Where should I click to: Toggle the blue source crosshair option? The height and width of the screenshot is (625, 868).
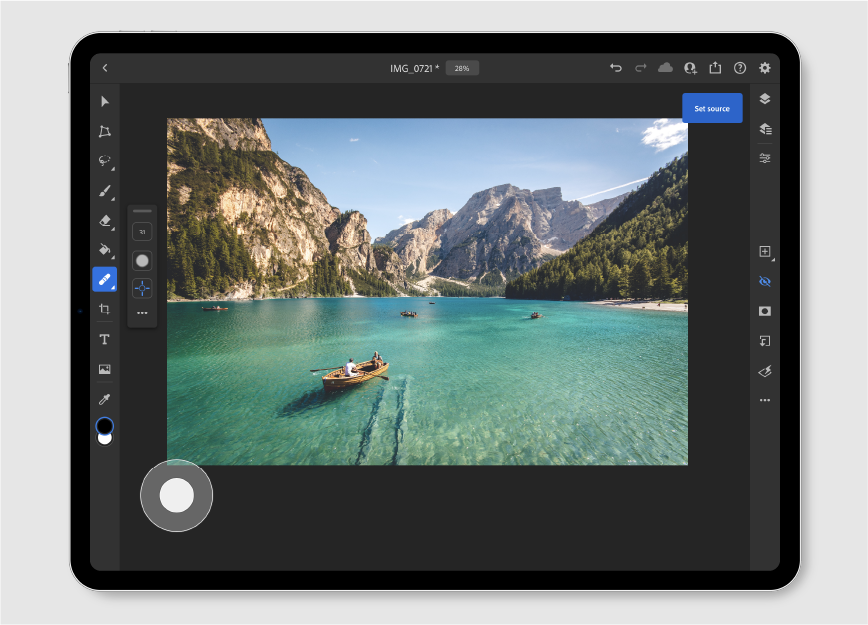pyautogui.click(x=142, y=288)
